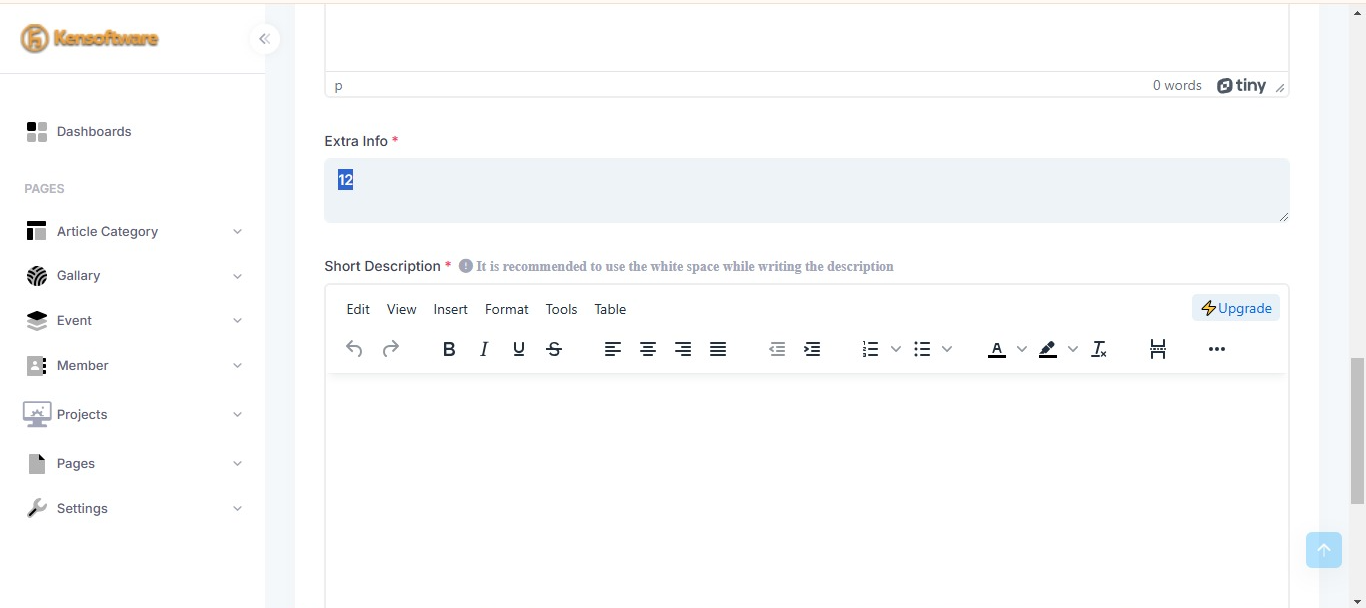Insert a page break
Image resolution: width=1366 pixels, height=608 pixels.
[x=1158, y=349]
